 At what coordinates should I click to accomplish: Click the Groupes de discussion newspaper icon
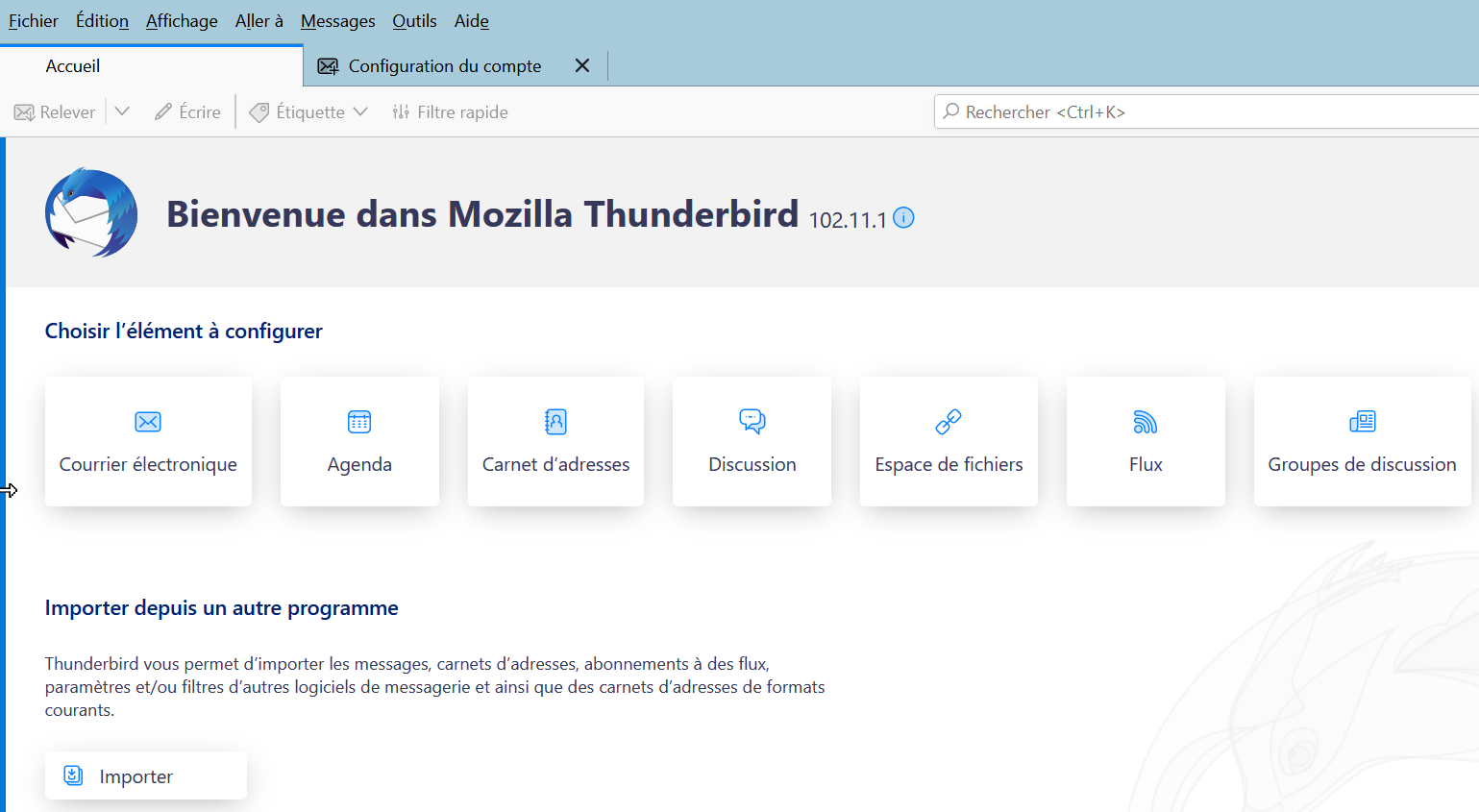tap(1363, 422)
